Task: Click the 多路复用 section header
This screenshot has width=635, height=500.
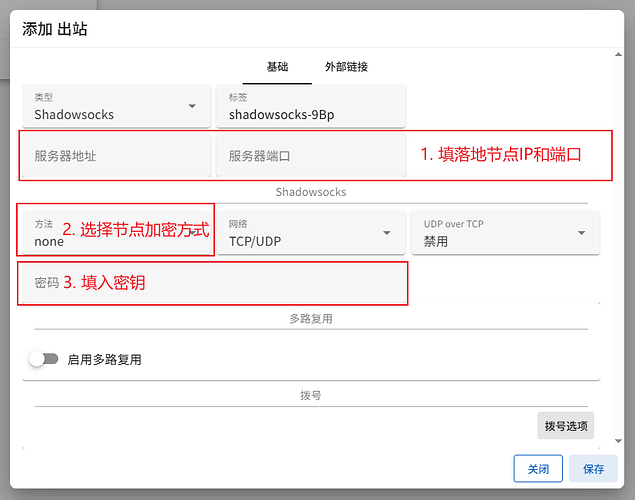Action: [310, 319]
